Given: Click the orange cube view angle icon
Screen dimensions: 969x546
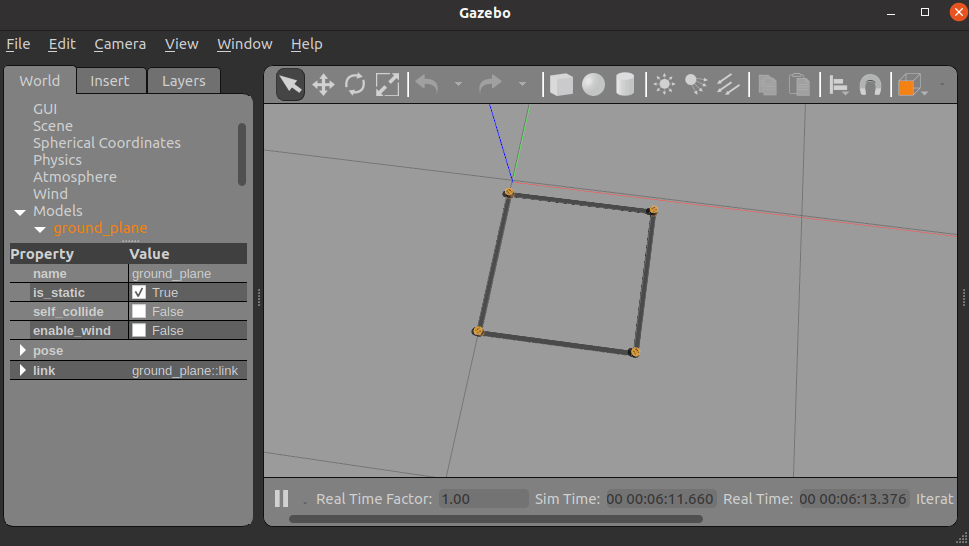Looking at the screenshot, I should [910, 85].
